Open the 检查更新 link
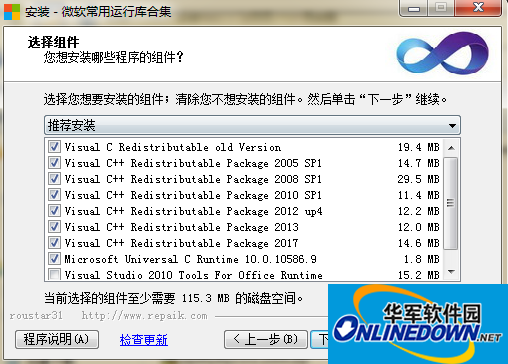 [x=144, y=340]
